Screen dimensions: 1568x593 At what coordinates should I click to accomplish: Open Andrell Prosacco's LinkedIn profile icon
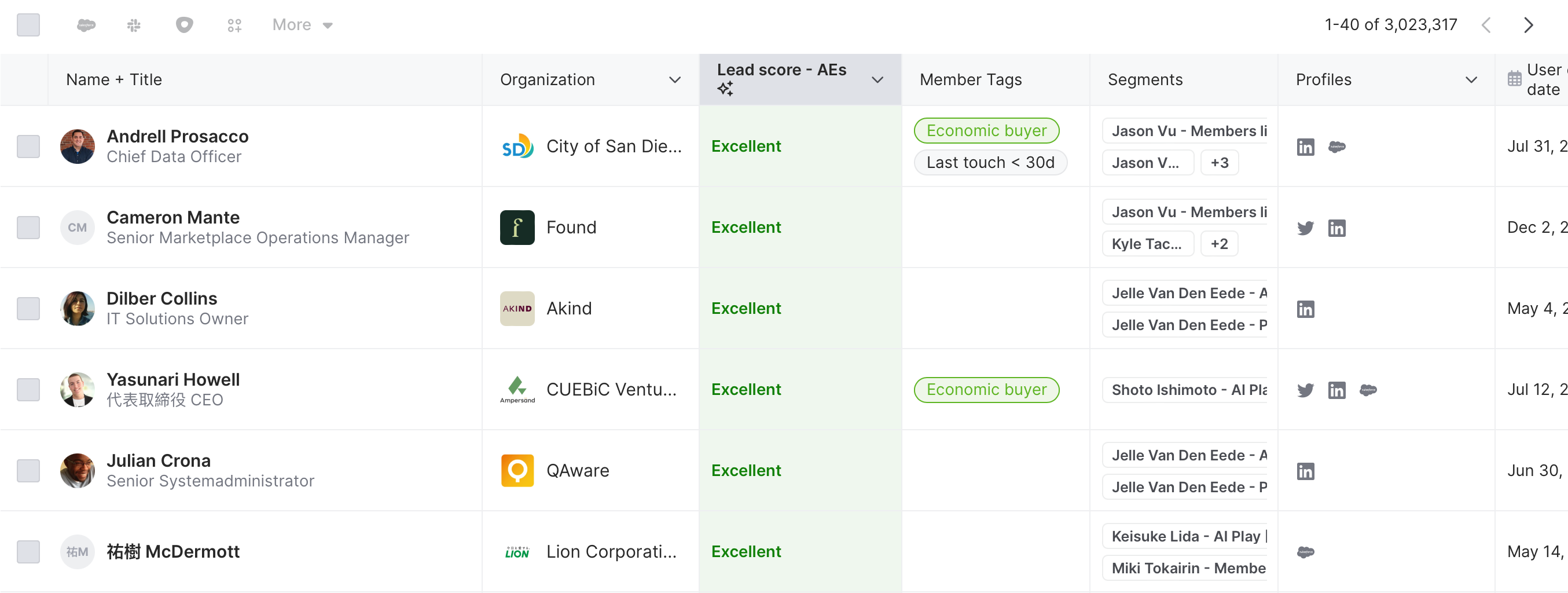coord(1305,147)
